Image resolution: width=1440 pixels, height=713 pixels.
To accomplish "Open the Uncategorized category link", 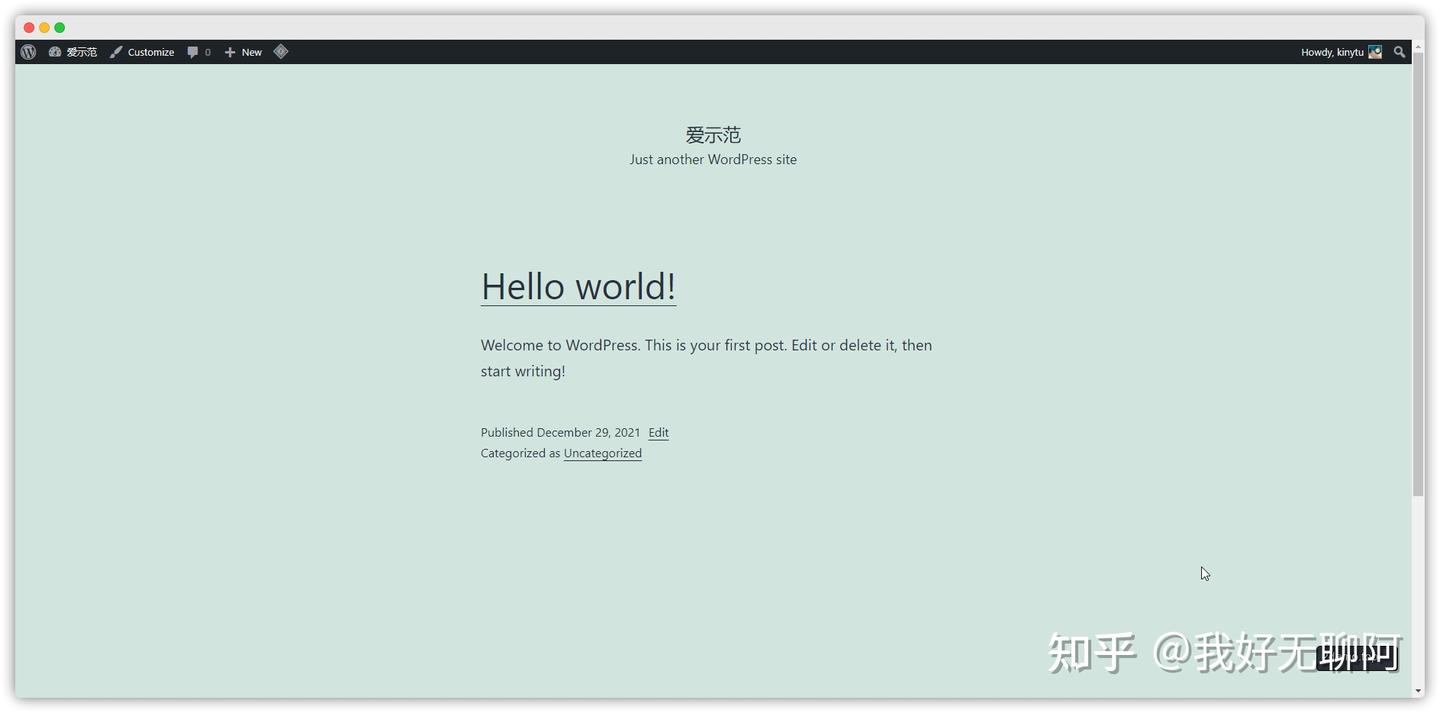I will pyautogui.click(x=602, y=453).
